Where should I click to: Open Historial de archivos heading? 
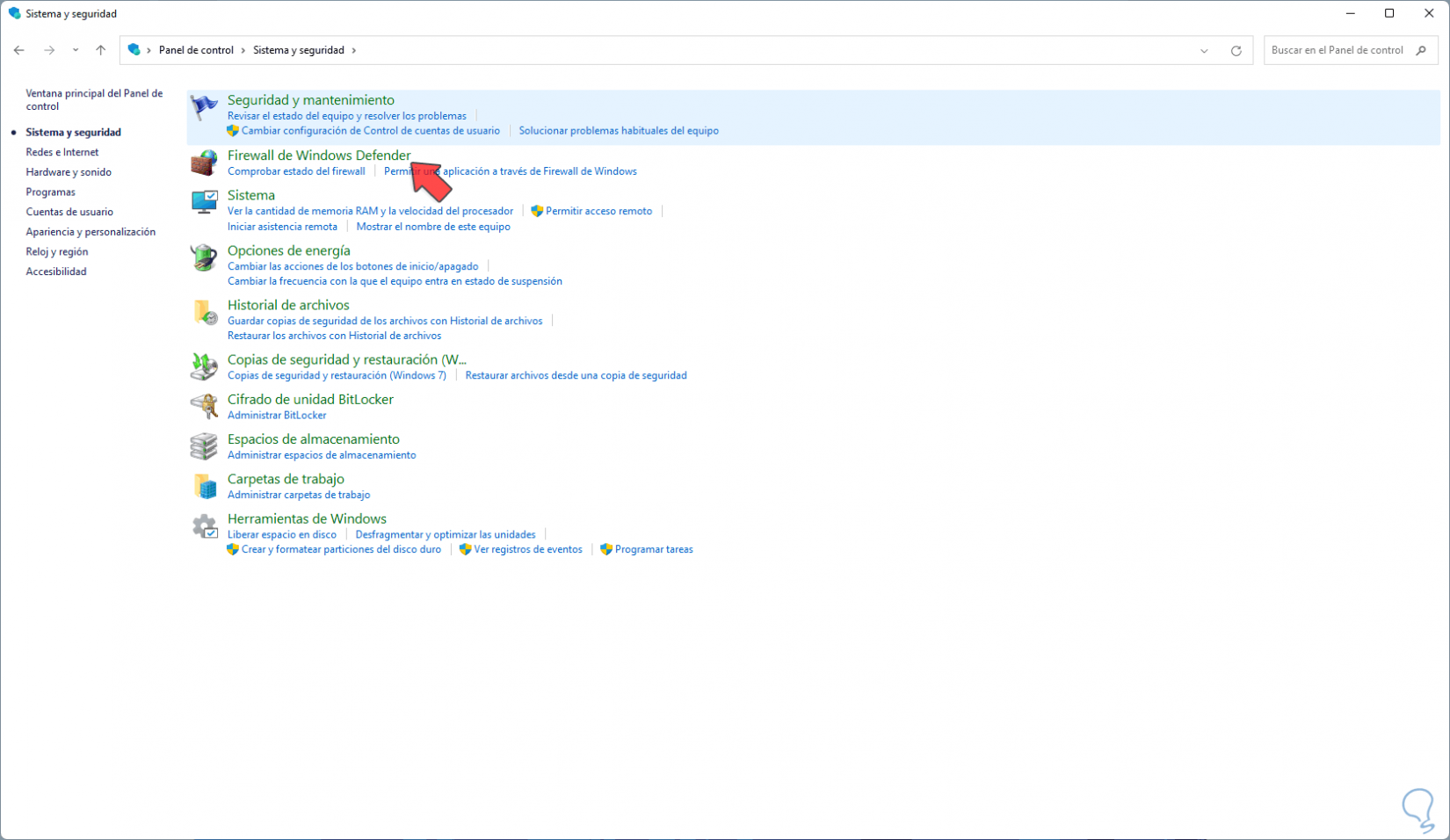(x=288, y=305)
